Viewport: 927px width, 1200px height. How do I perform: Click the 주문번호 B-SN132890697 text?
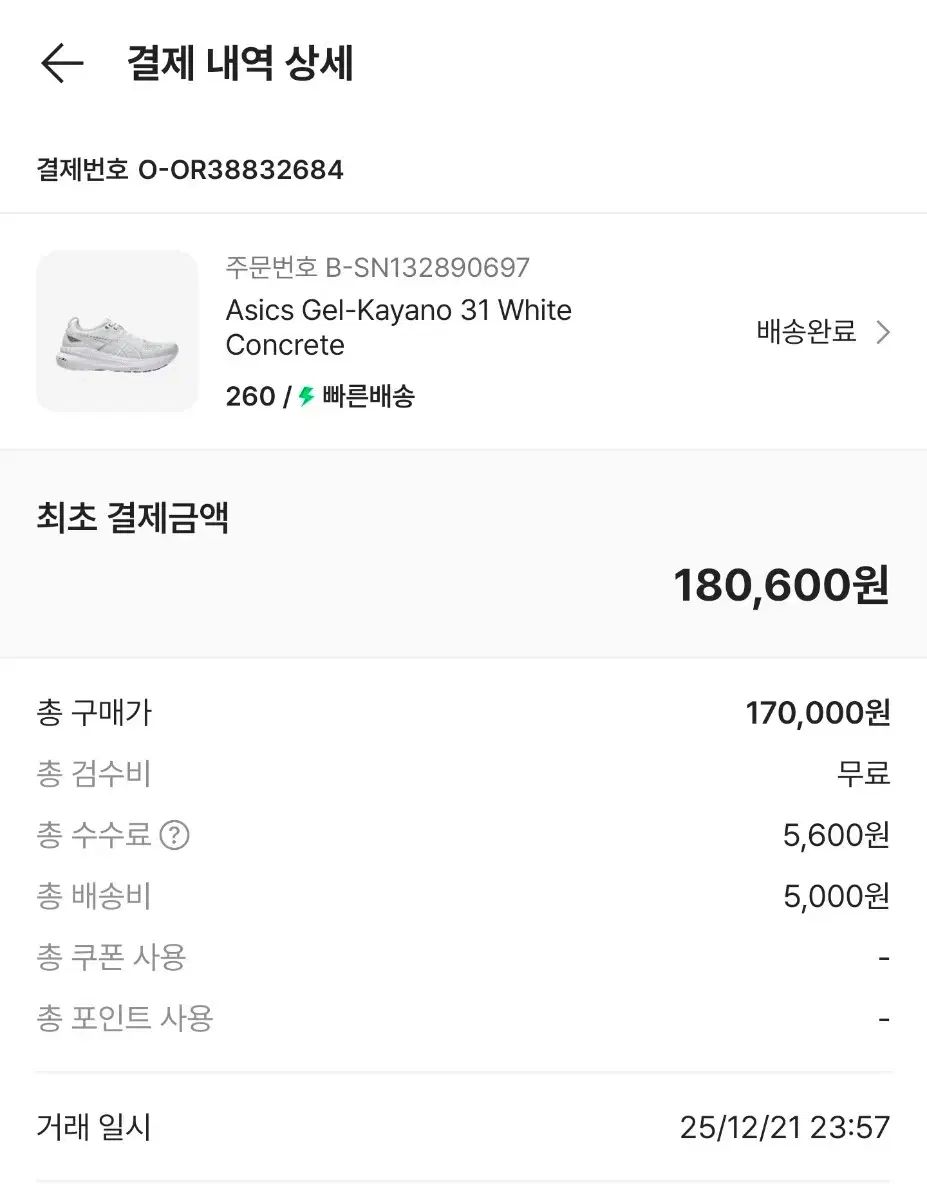[x=377, y=268]
